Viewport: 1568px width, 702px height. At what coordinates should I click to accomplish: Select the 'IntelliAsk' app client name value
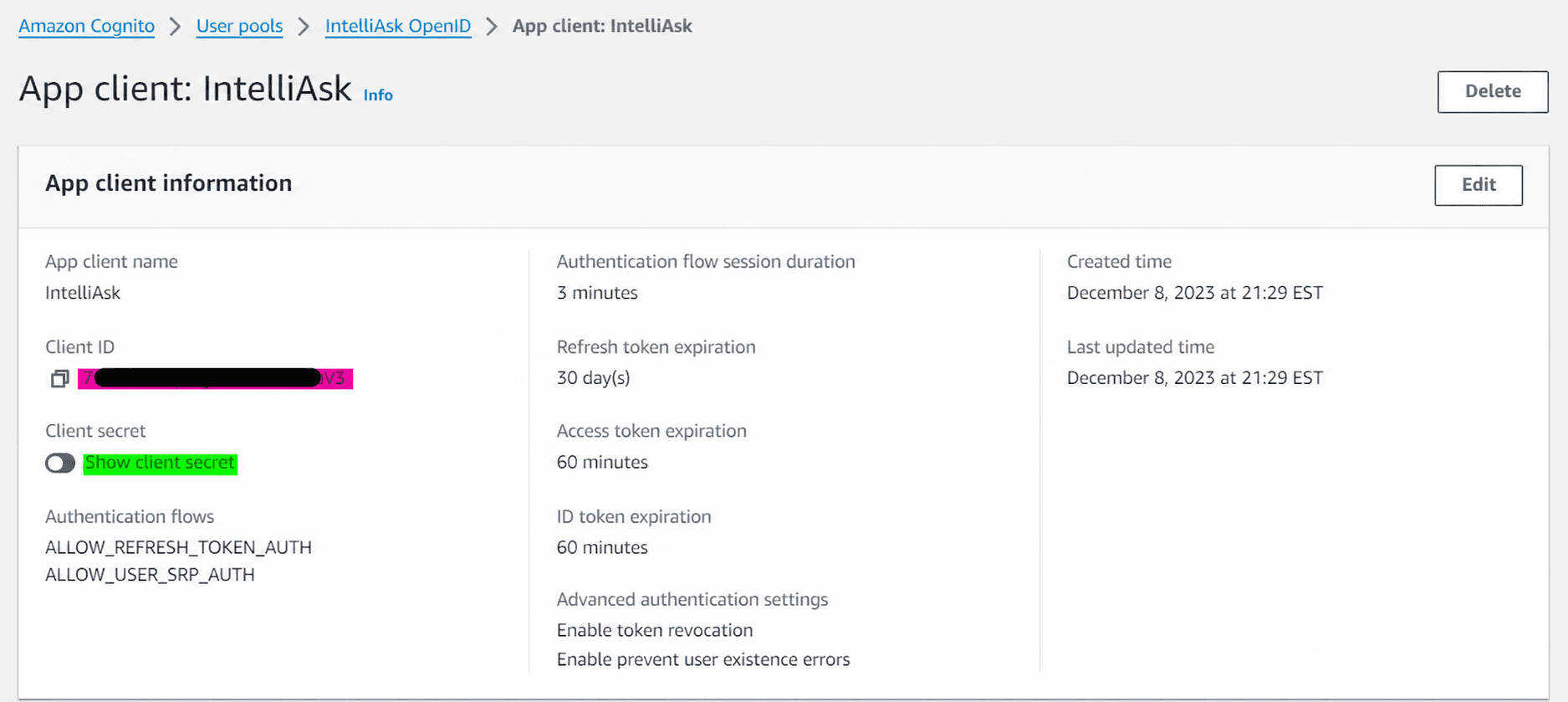tap(83, 293)
